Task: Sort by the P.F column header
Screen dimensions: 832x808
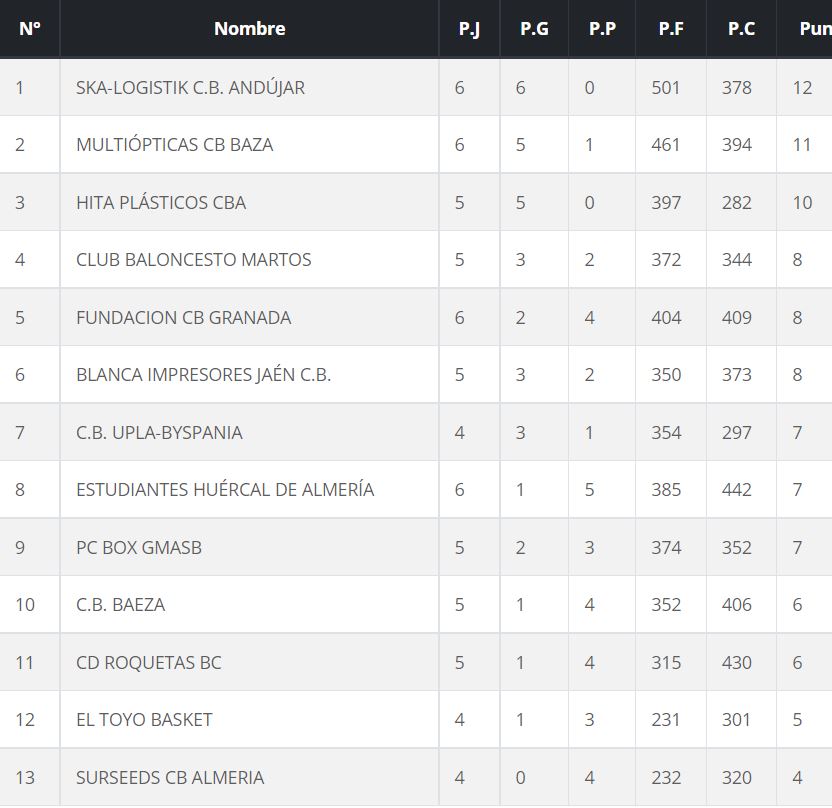Action: [671, 29]
